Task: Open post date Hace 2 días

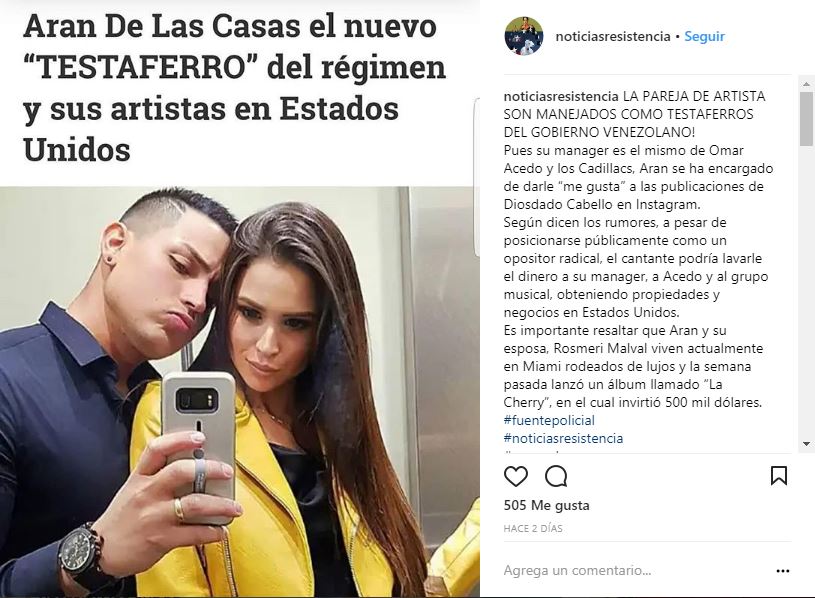Action: [533, 528]
